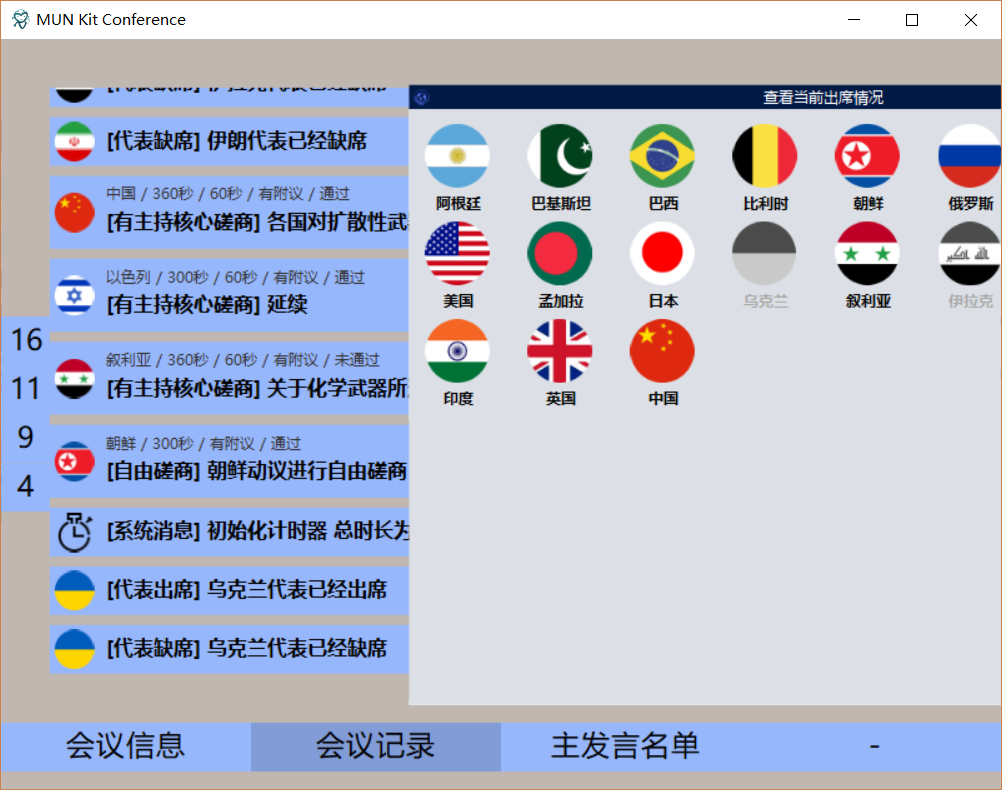Toggle Iraq's attendance status flag
The height and width of the screenshot is (790, 1002).
[x=969, y=252]
